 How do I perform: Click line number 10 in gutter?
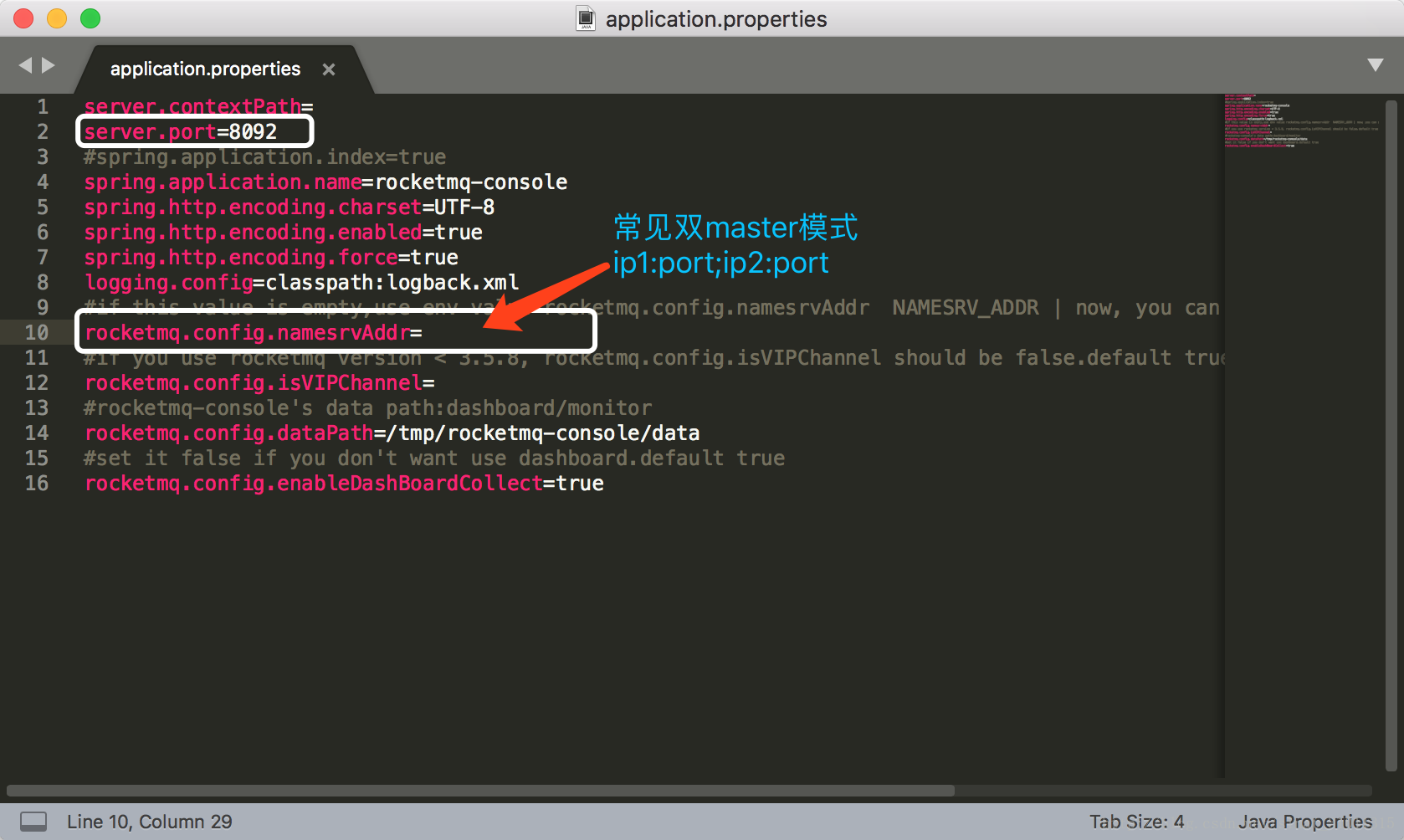(x=37, y=333)
